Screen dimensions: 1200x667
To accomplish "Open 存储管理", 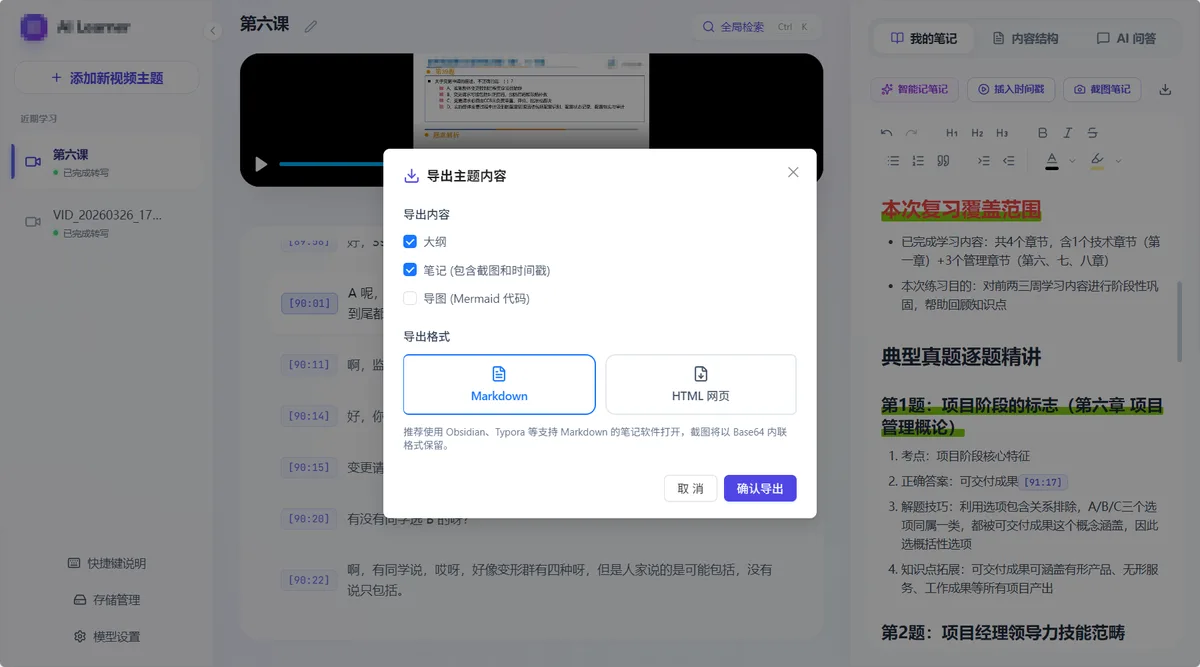I will 106,600.
